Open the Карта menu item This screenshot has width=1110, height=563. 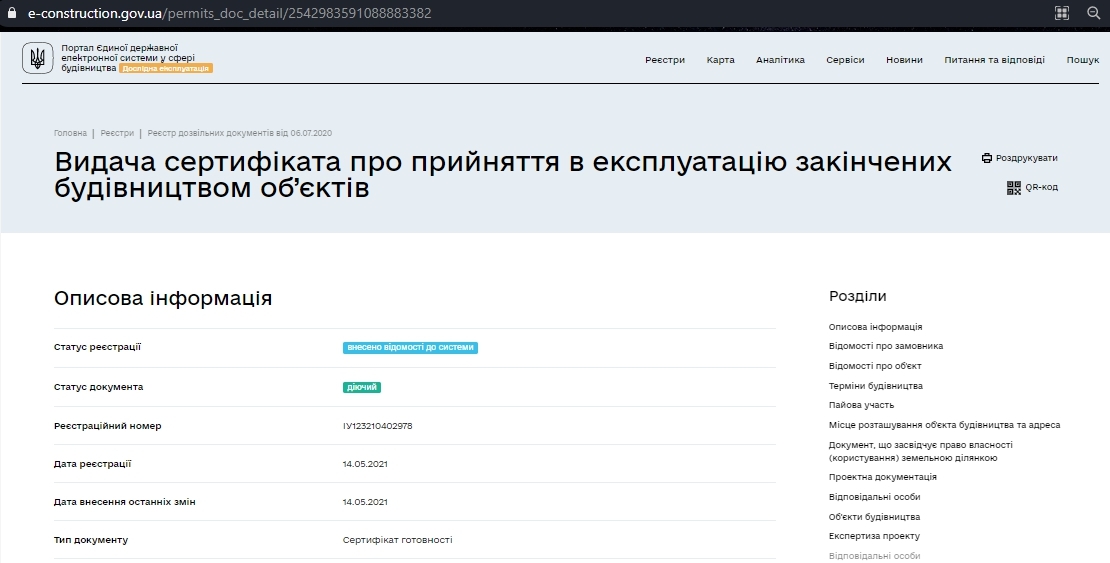coord(720,60)
